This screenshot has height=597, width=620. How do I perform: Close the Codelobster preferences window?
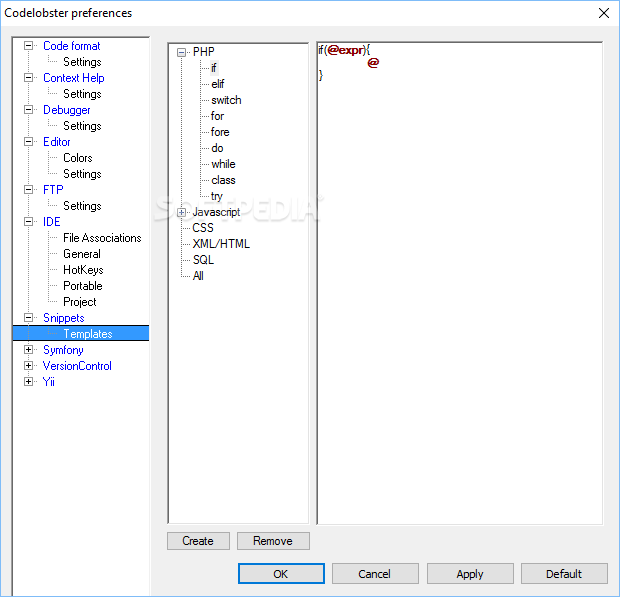[603, 13]
